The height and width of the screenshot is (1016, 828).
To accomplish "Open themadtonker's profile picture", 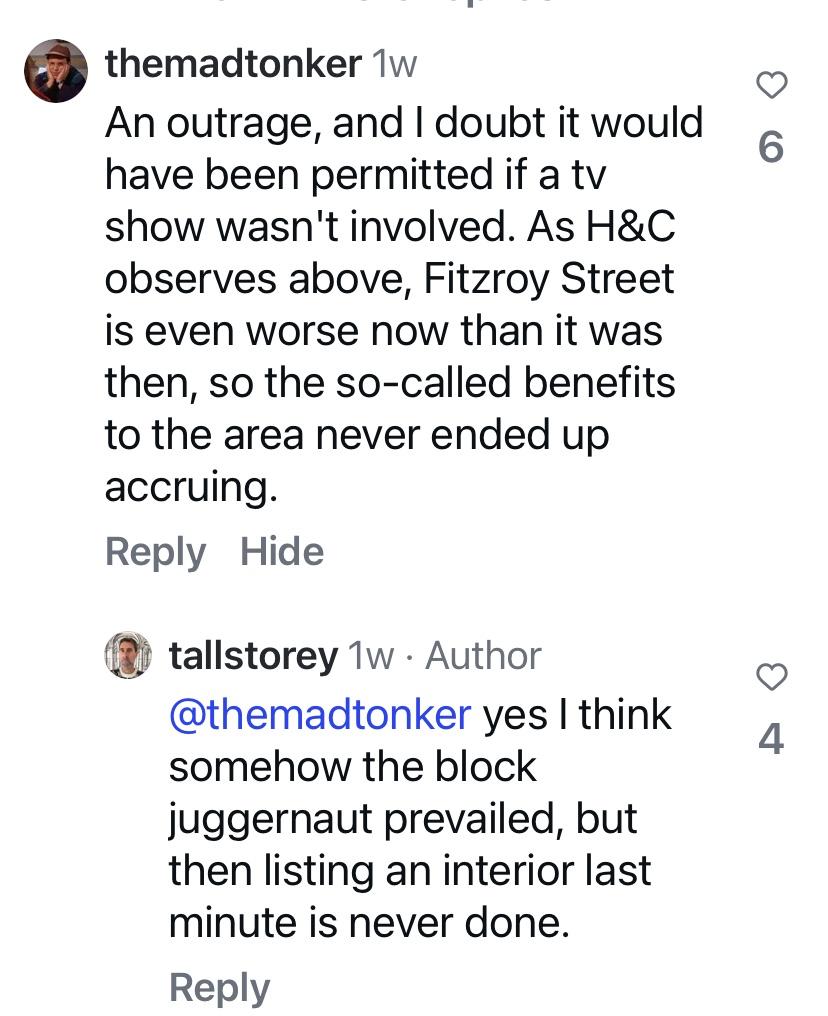I will pos(55,71).
